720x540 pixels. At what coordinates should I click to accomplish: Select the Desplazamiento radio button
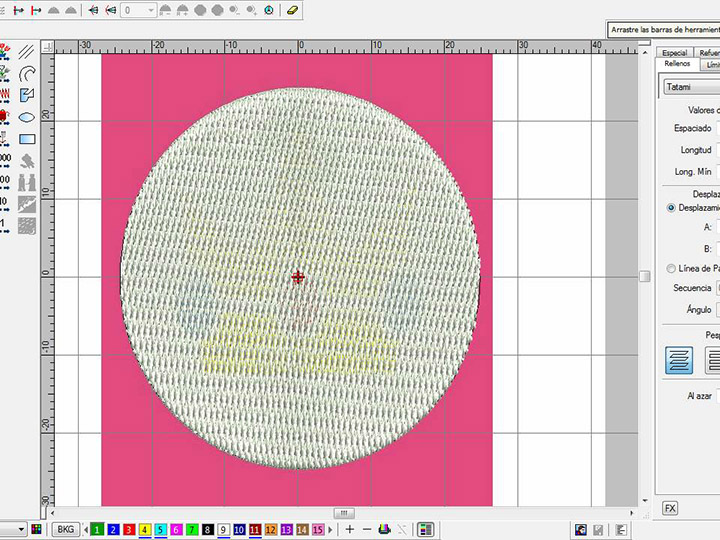(671, 208)
